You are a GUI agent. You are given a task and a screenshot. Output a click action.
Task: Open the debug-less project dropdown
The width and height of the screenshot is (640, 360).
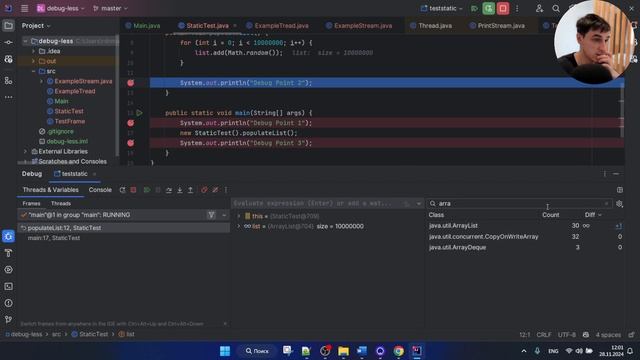[60, 8]
